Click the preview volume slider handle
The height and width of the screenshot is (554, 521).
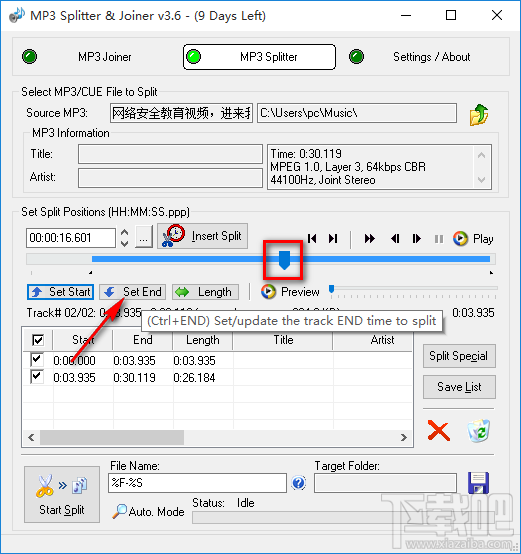331,289
